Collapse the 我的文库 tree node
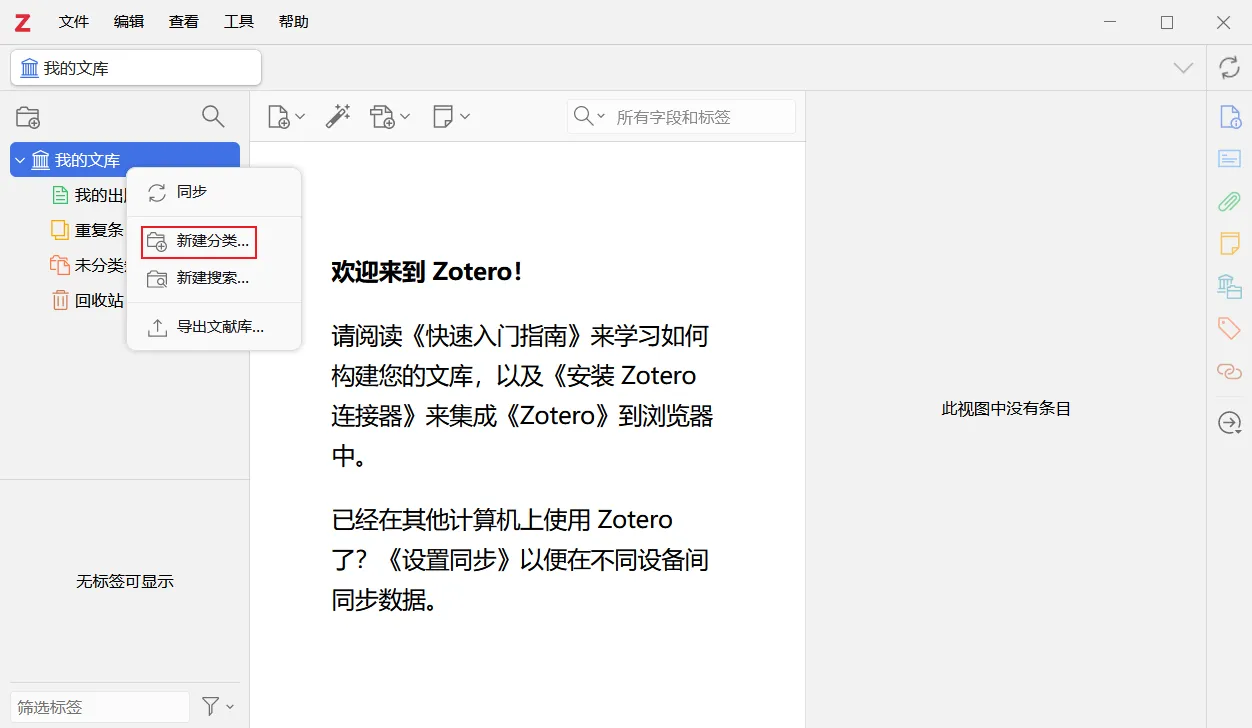 pyautogui.click(x=20, y=160)
